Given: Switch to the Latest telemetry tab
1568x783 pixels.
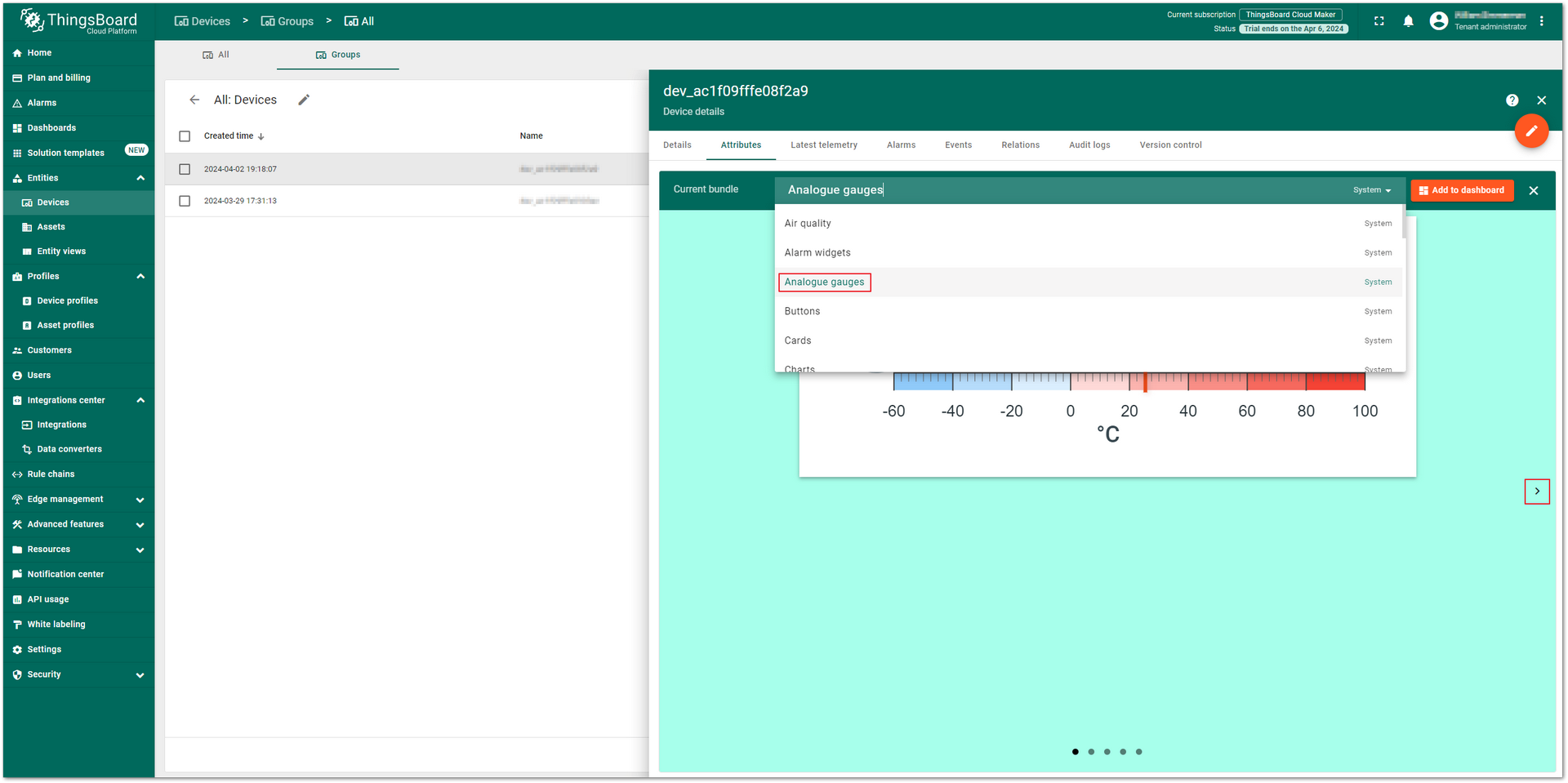Looking at the screenshot, I should 824,145.
